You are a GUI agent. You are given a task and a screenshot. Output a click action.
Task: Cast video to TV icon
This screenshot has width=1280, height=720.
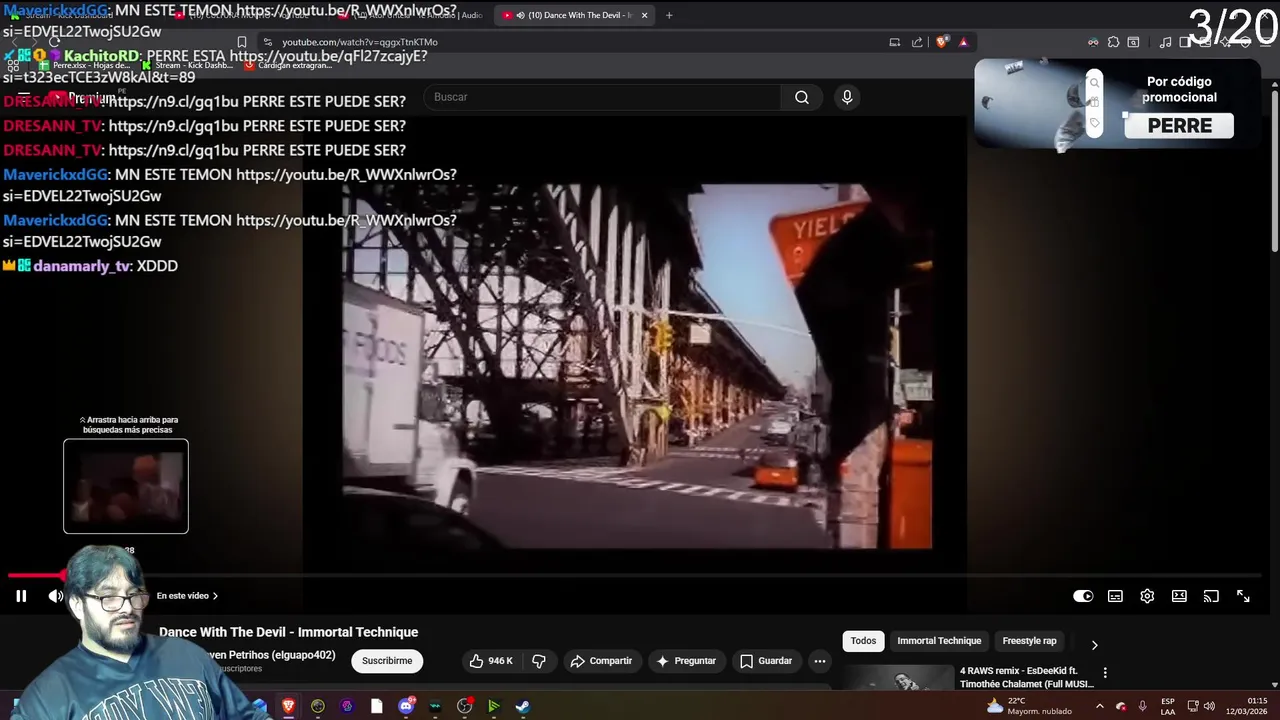(1211, 596)
